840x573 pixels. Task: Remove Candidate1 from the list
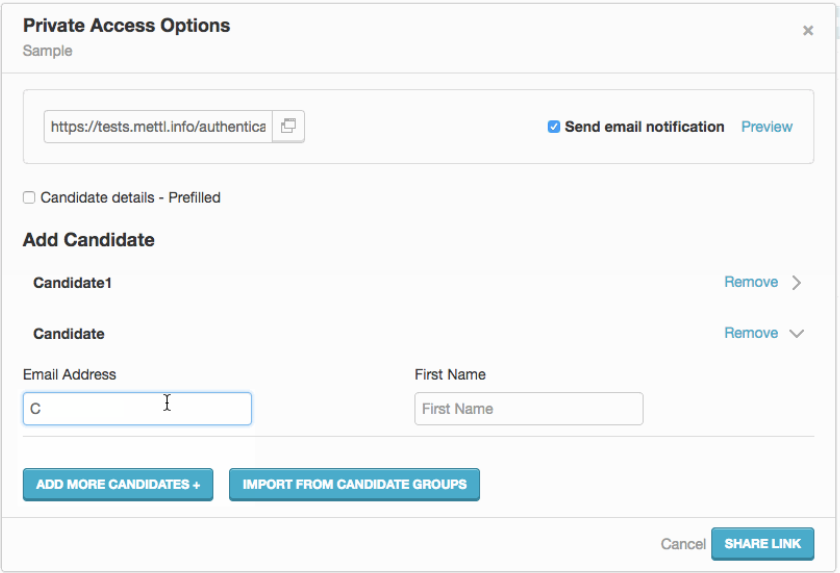tap(750, 283)
